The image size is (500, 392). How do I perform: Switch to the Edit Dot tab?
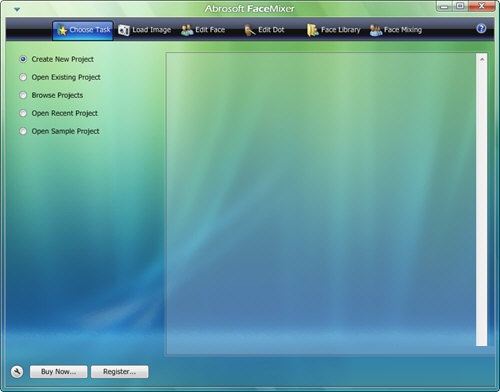tap(265, 30)
